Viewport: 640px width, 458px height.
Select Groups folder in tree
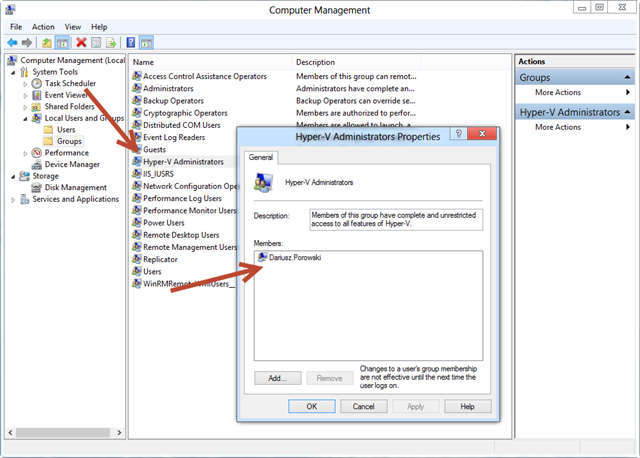coord(63,141)
